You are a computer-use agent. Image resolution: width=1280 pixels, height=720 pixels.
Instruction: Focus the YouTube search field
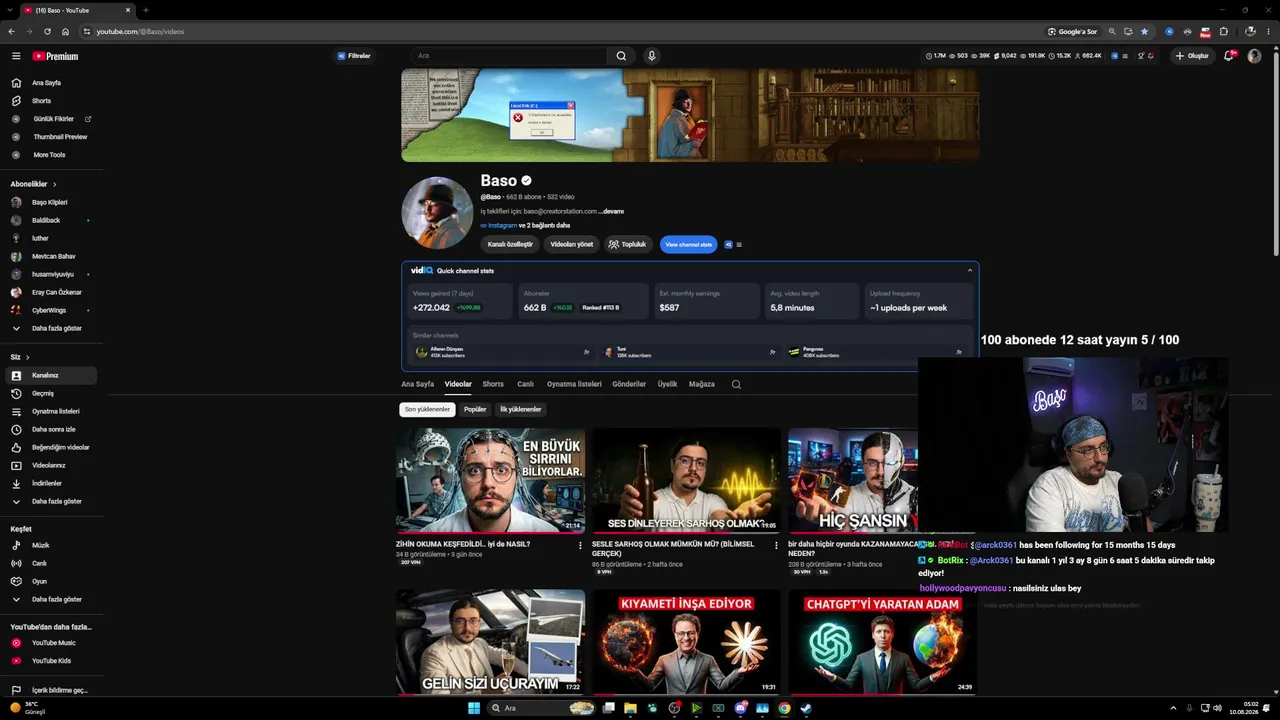(509, 56)
